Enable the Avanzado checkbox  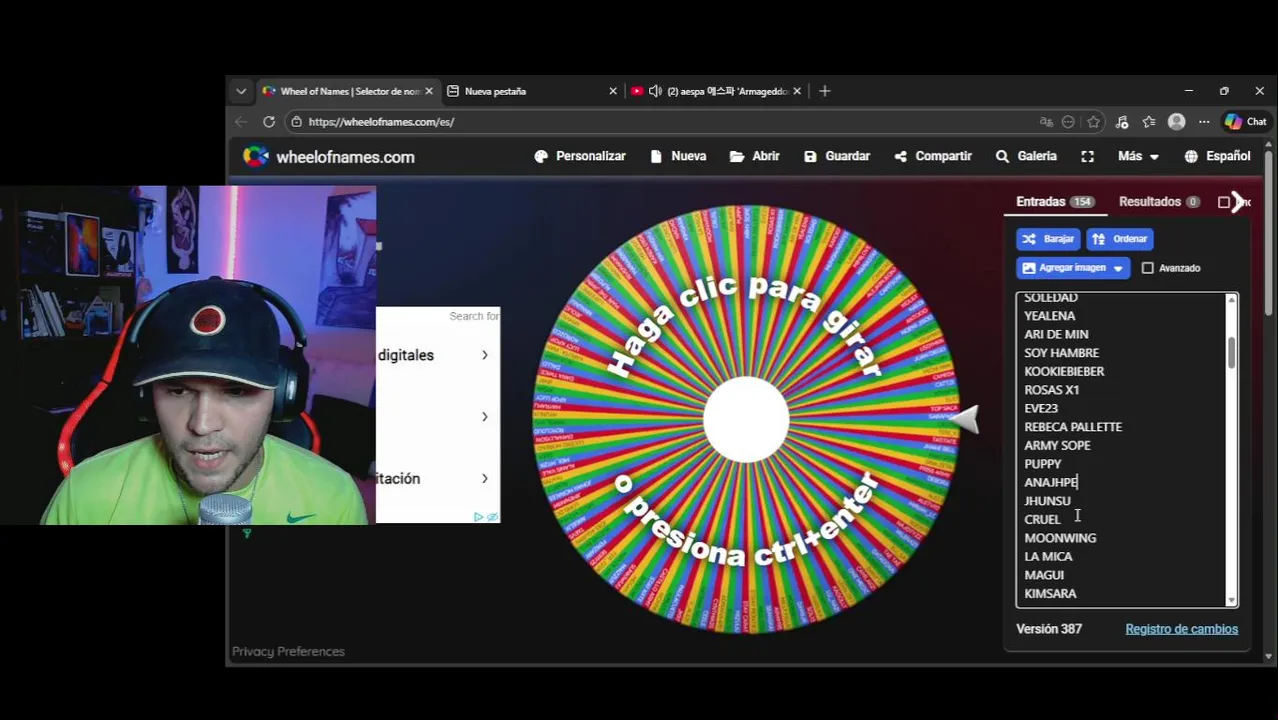point(1148,268)
